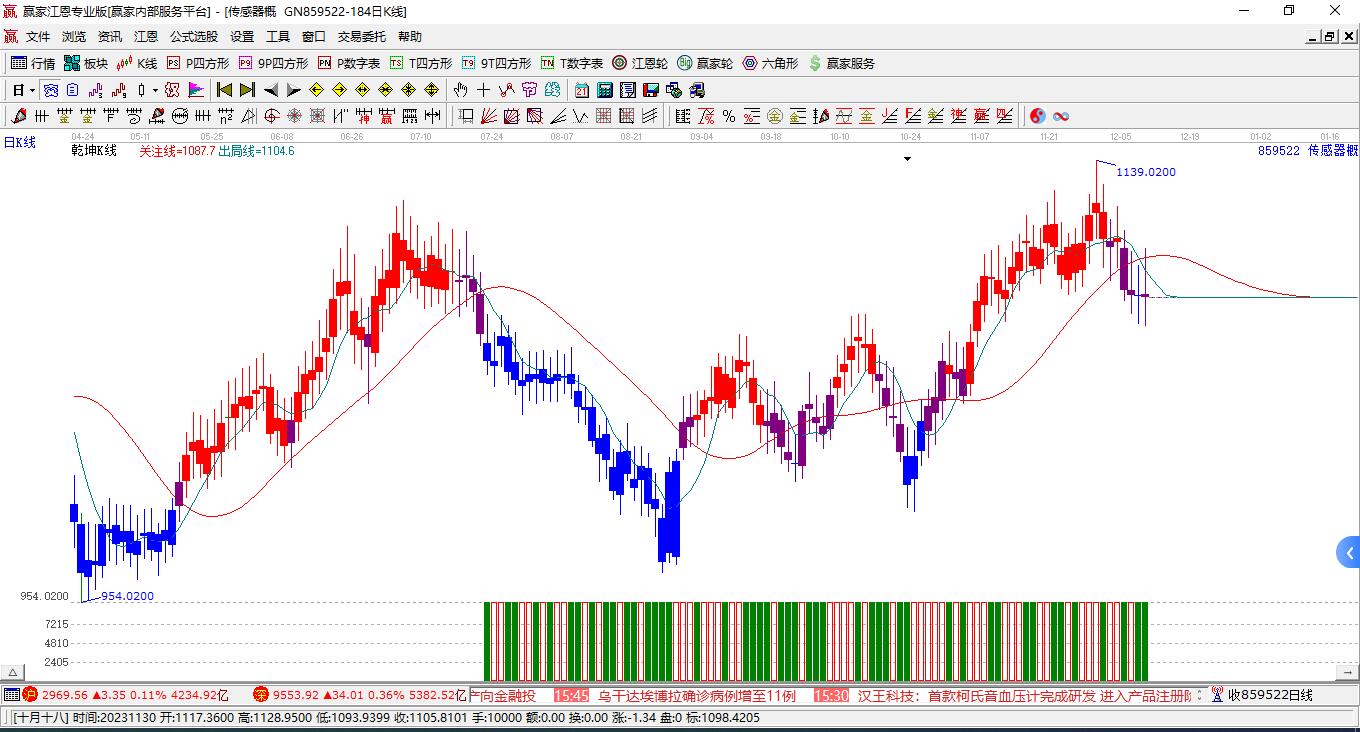1360x732 pixels.
Task: Click the 日K线 period label
Action: click(19, 142)
